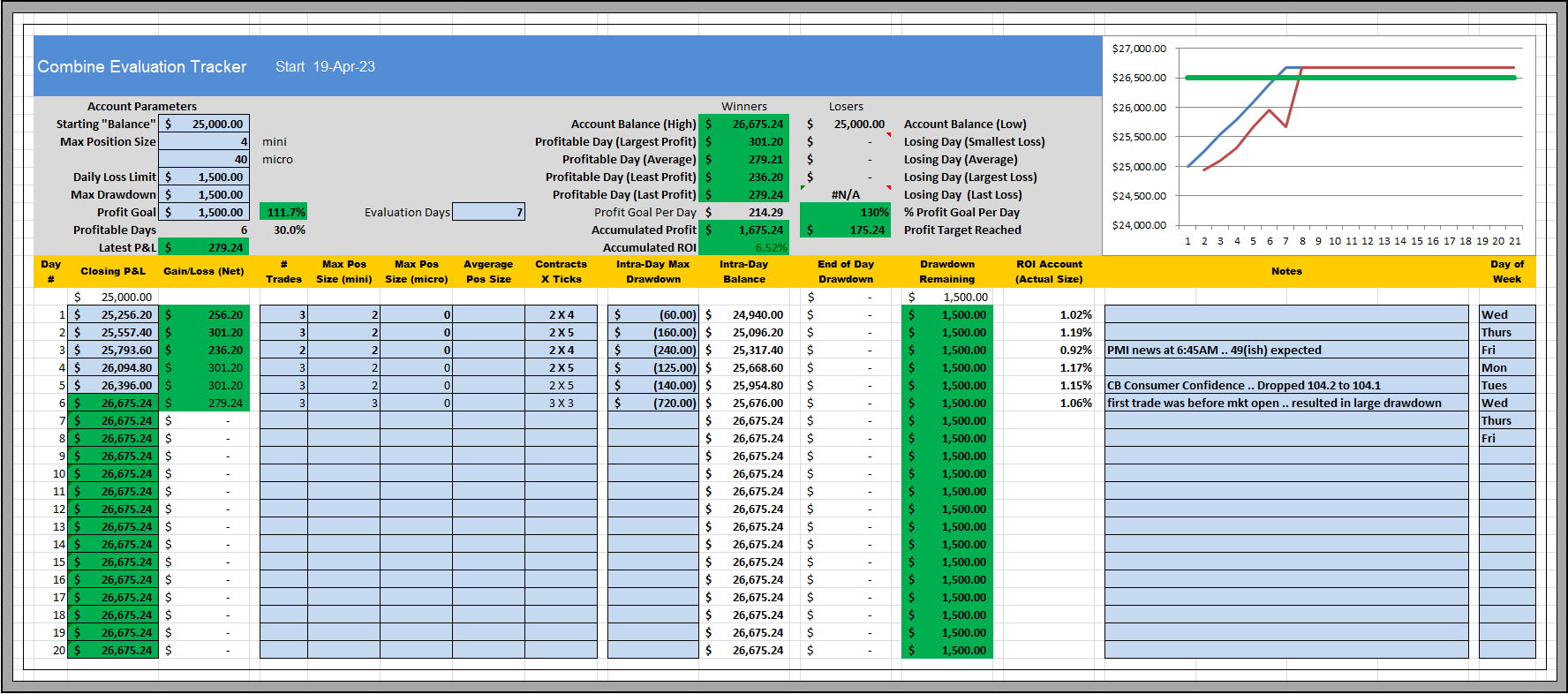Select the Largest Profit 301.20 cell
The height and width of the screenshot is (694, 1568).
(743, 141)
